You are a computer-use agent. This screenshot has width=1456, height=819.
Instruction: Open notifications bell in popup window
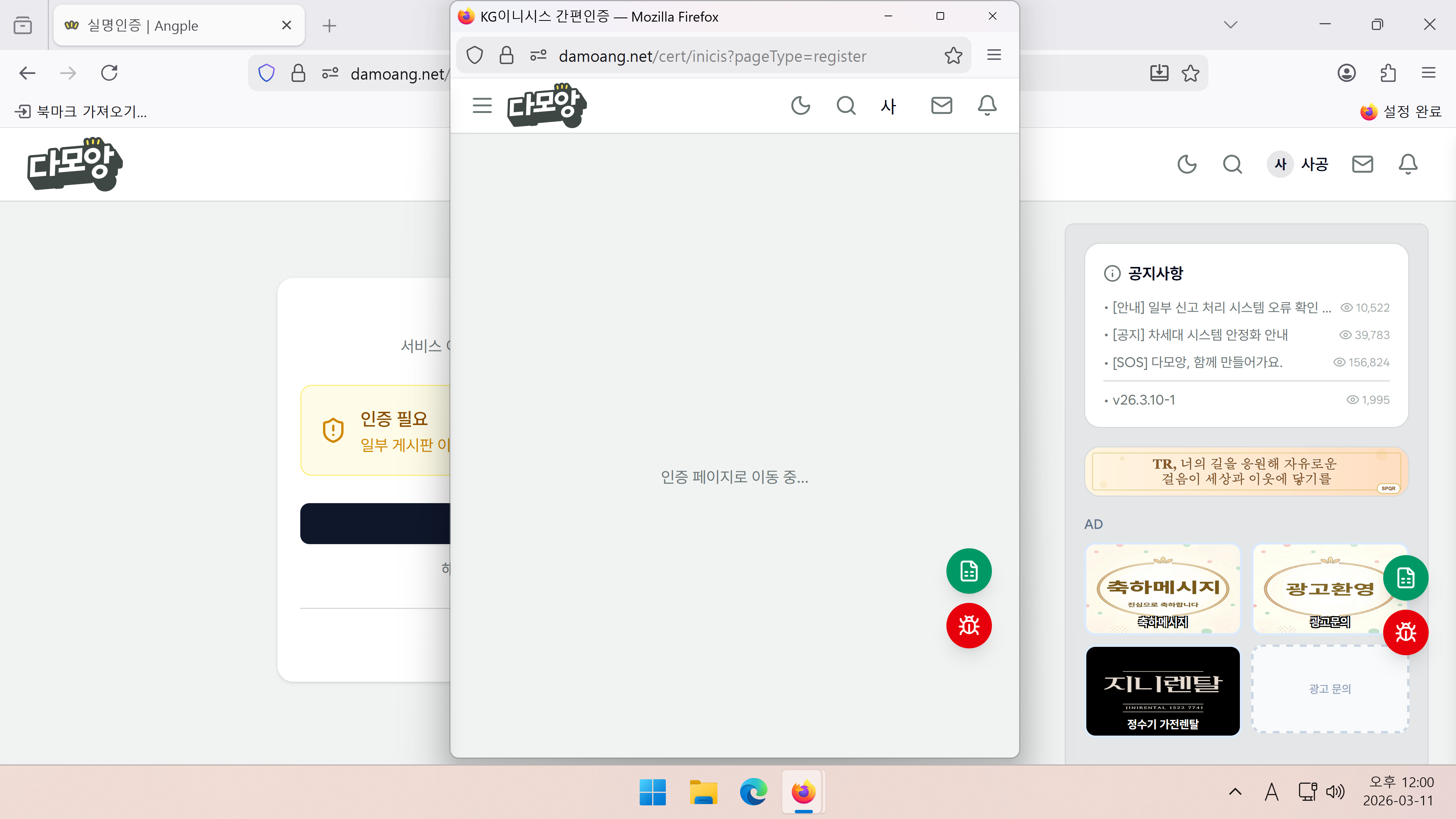pos(987,106)
